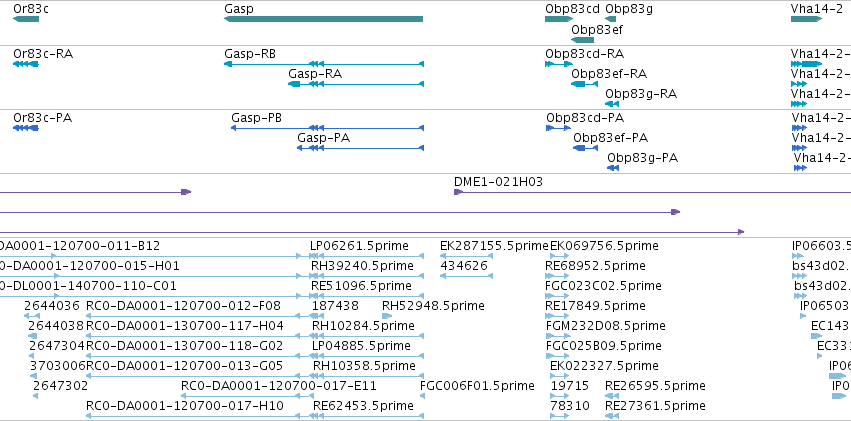Click the Gasp-RA transcript label

click(315, 74)
